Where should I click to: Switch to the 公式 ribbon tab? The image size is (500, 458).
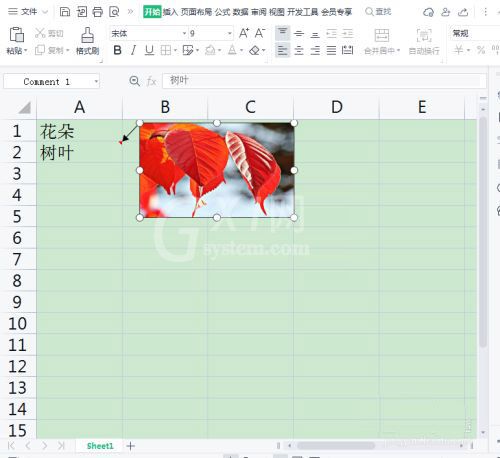222,12
